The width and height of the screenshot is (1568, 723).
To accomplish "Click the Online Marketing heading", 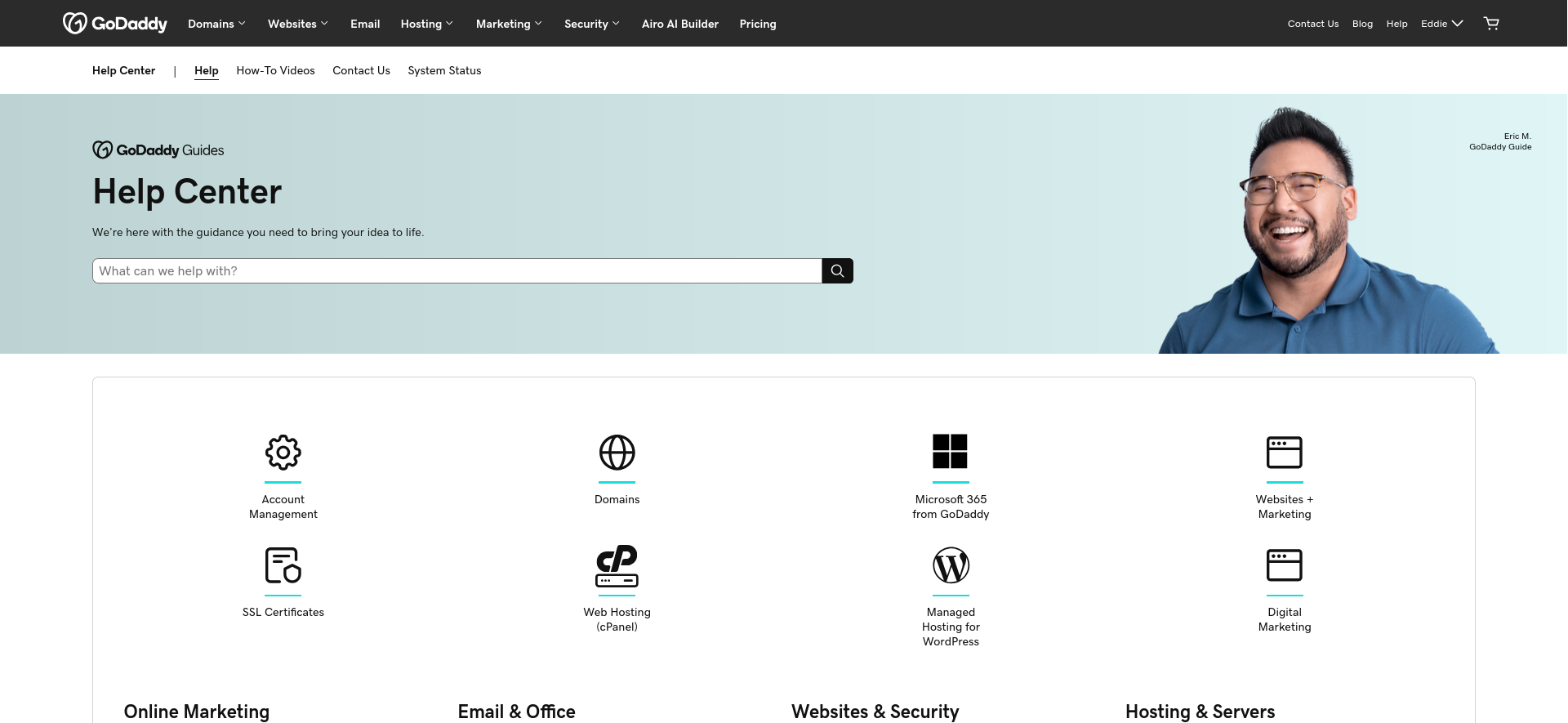I will pyautogui.click(x=197, y=712).
